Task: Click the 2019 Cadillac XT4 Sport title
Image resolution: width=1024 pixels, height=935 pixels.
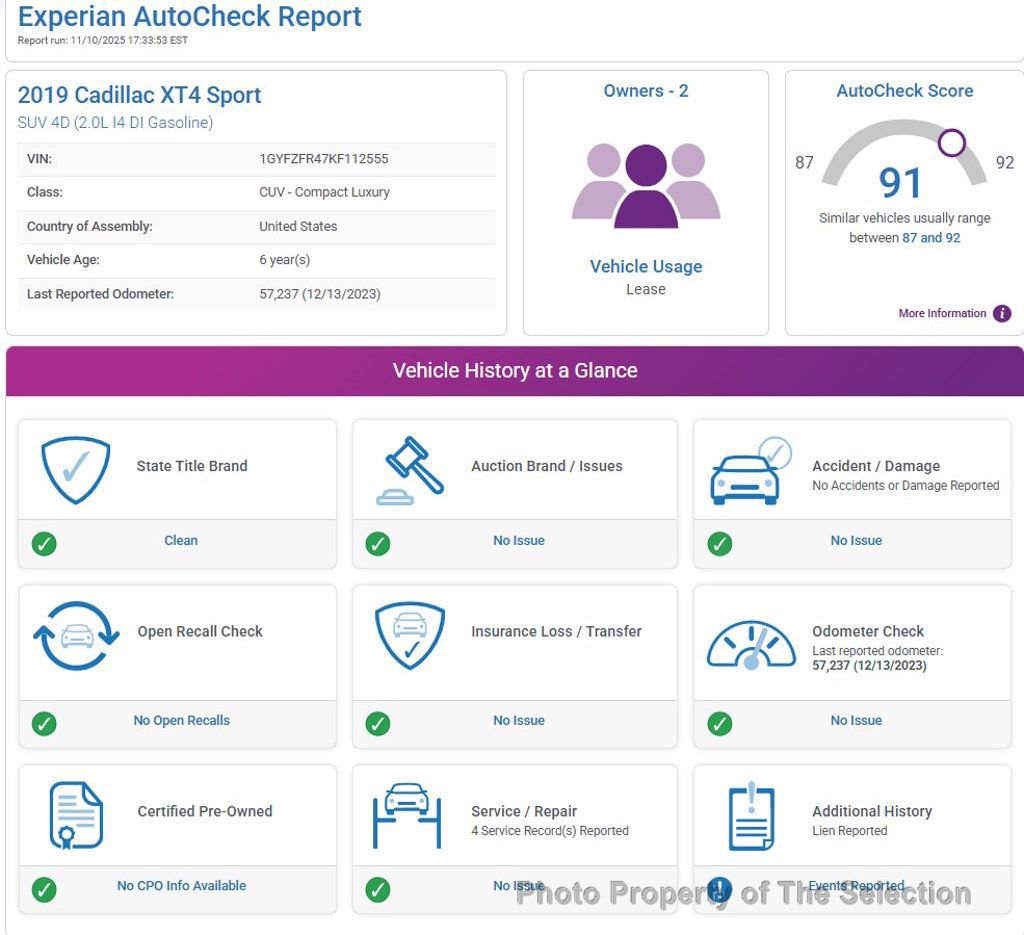Action: 139,95
